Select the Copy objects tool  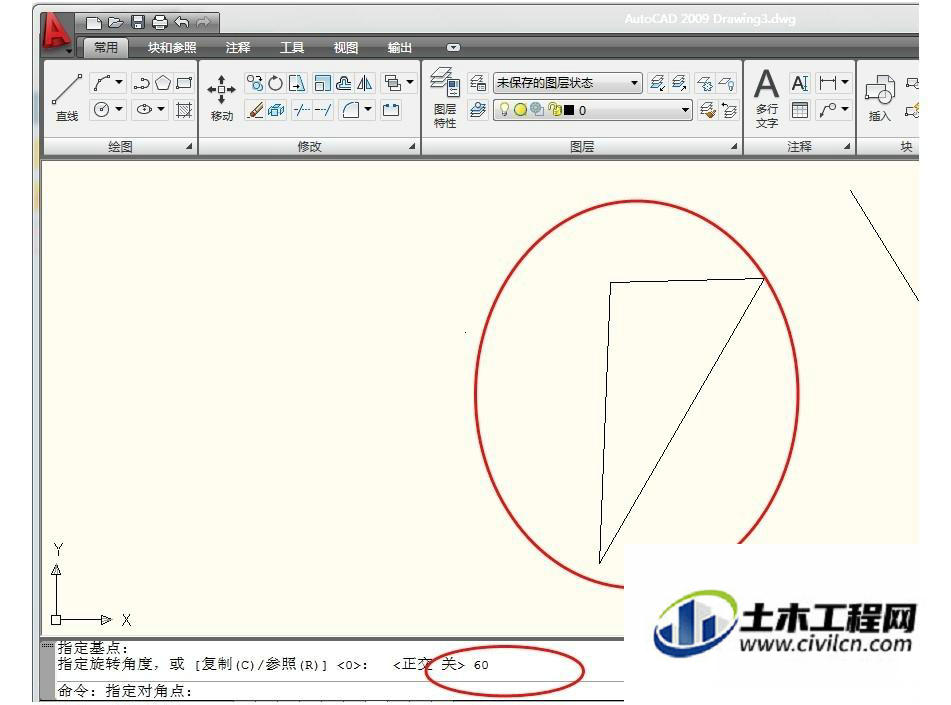[x=255, y=83]
